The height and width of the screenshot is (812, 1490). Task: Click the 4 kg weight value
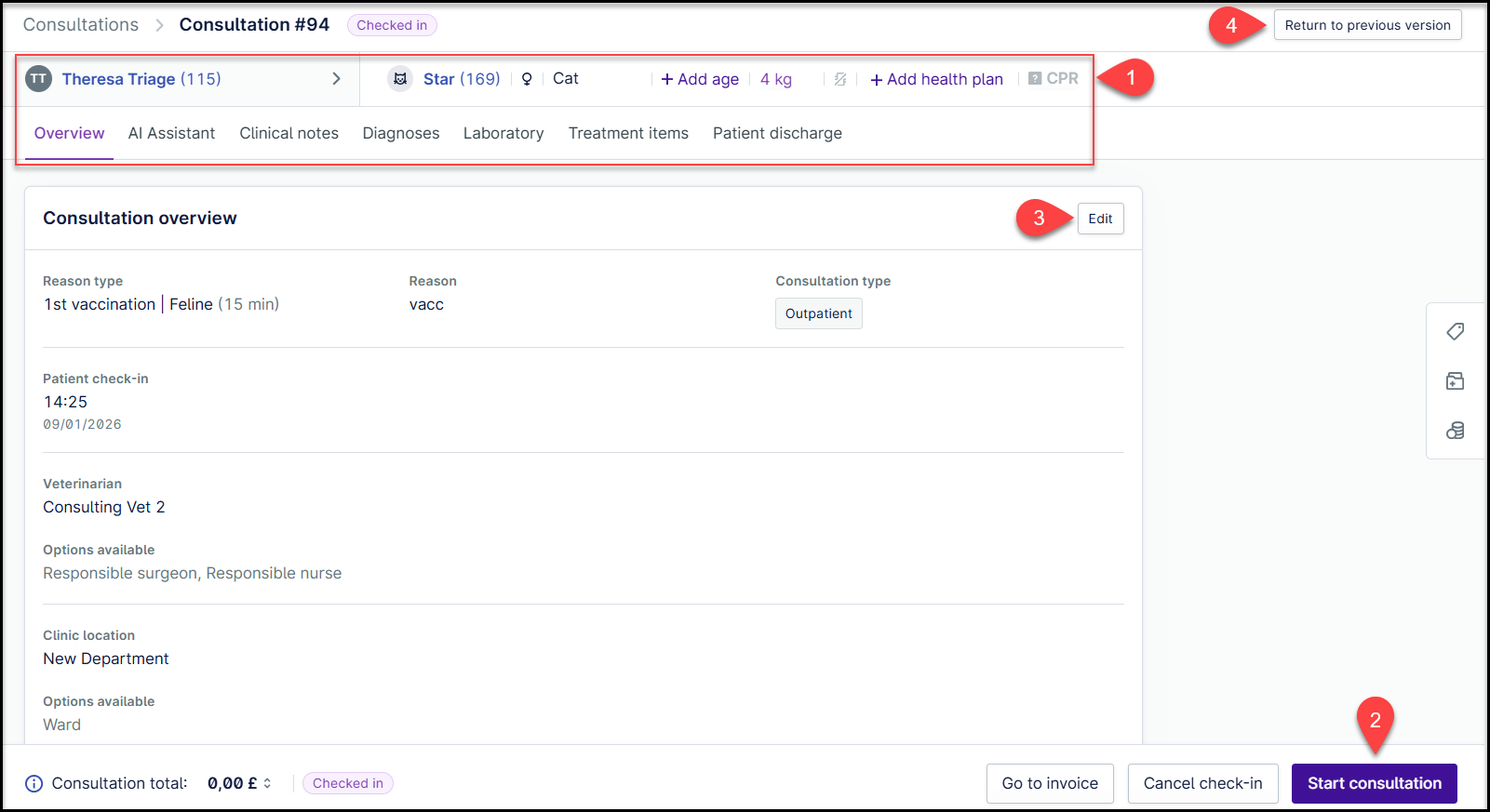(776, 79)
